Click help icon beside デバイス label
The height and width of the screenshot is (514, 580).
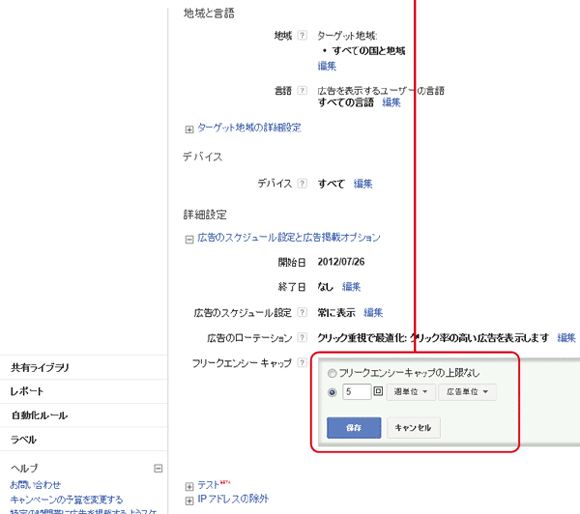click(x=302, y=183)
